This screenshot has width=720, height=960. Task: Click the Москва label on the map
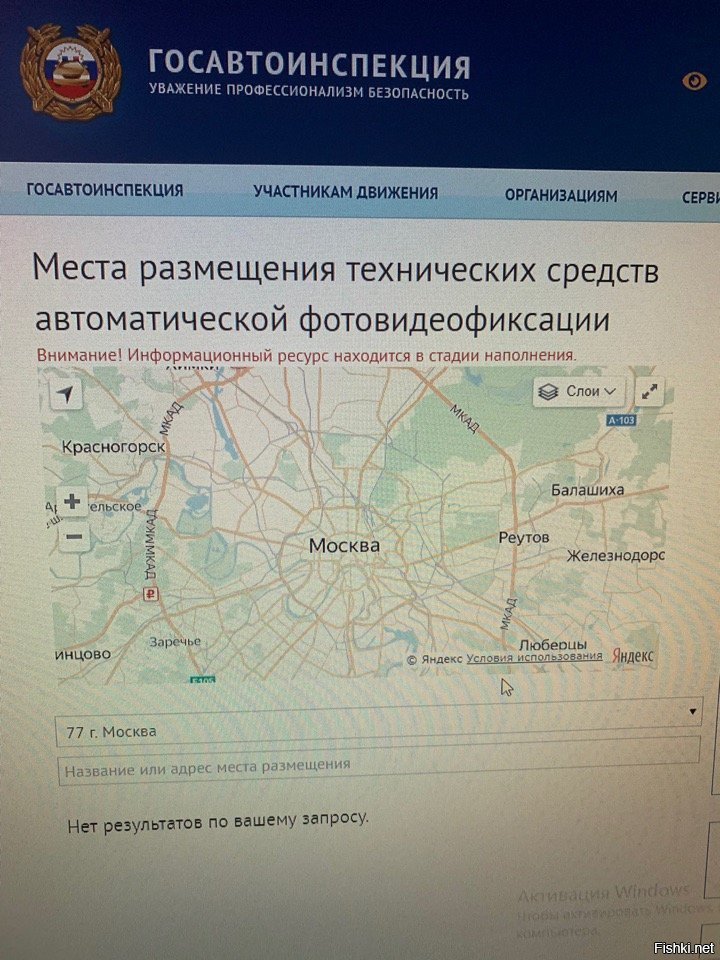344,546
